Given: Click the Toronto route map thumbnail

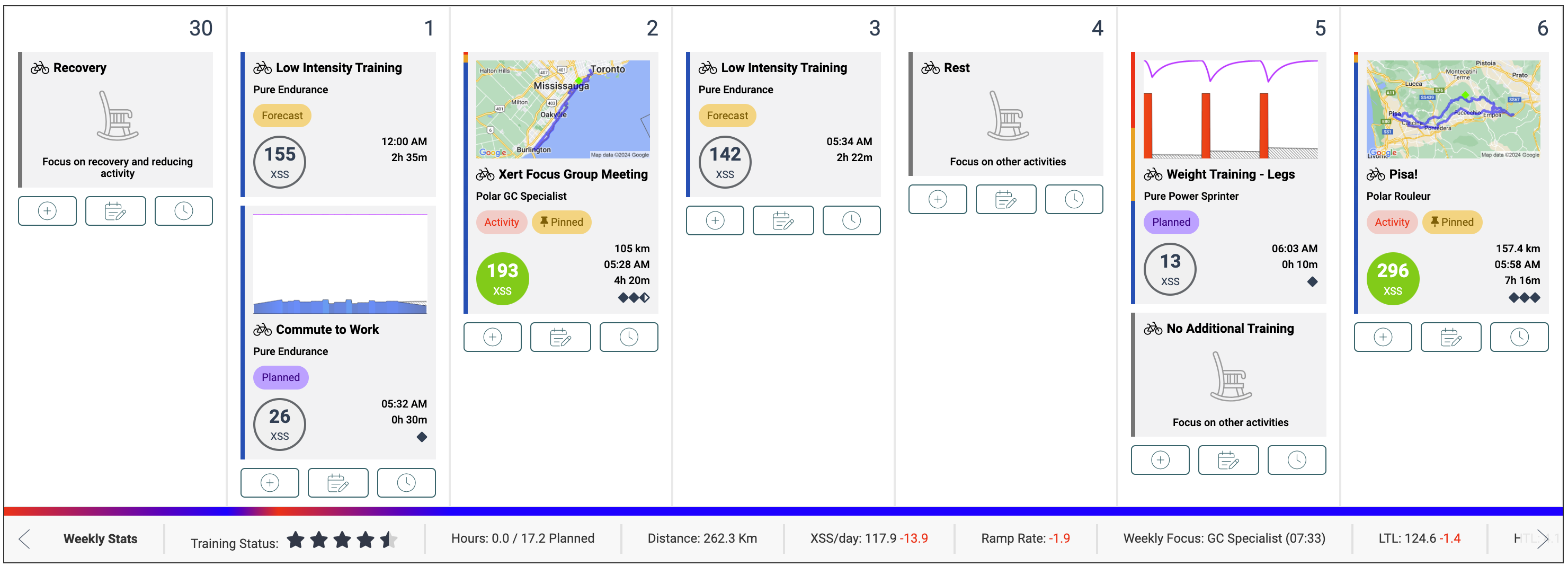Looking at the screenshot, I should pyautogui.click(x=562, y=109).
